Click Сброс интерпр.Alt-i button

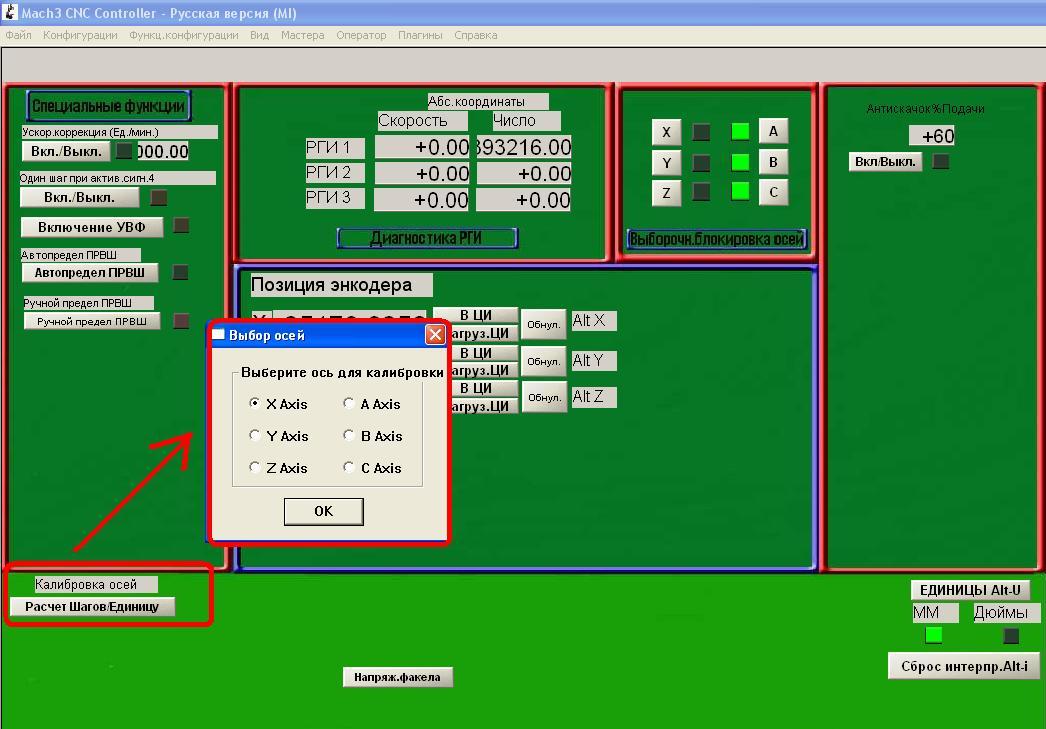964,666
